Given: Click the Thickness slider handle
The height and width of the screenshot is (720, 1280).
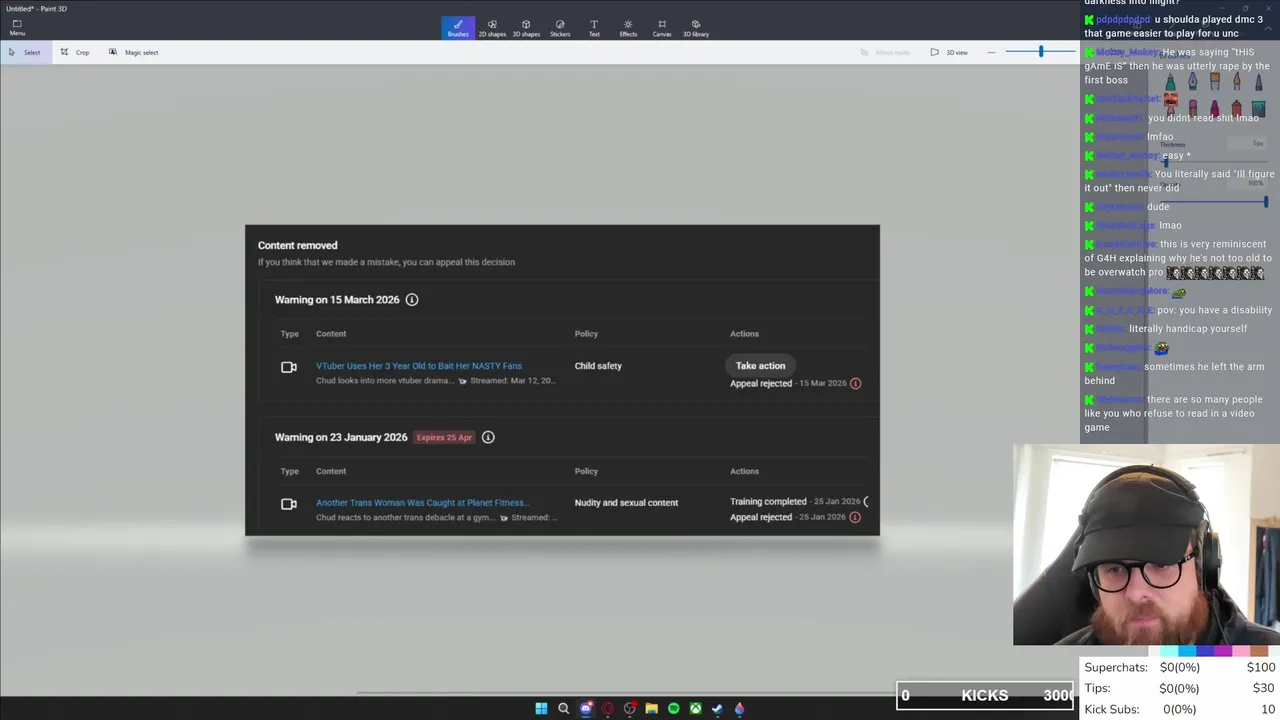Looking at the screenshot, I should point(1166,162).
